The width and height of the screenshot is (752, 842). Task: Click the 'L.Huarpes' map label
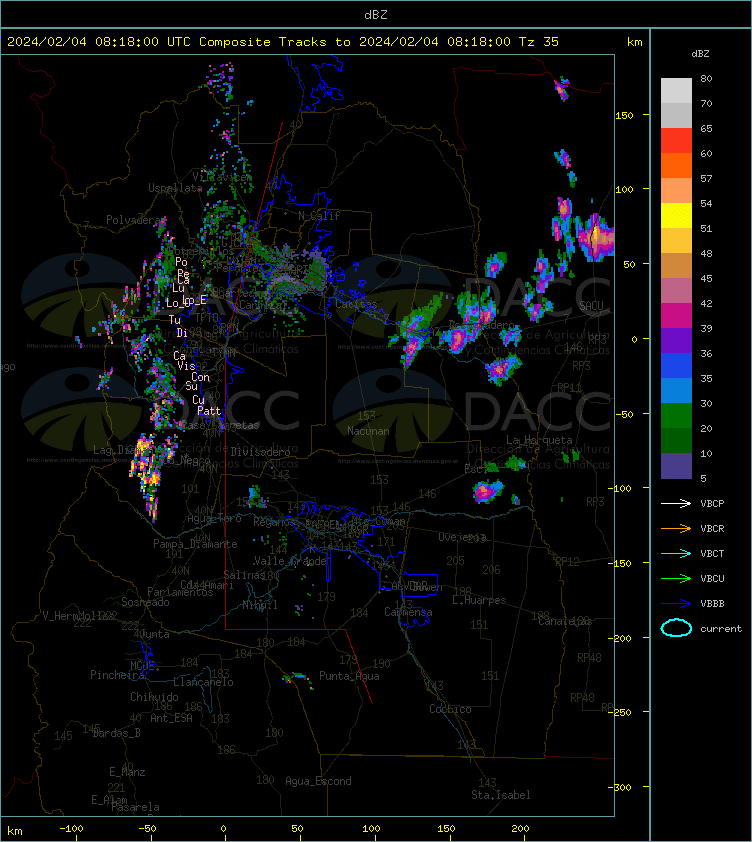(x=479, y=600)
